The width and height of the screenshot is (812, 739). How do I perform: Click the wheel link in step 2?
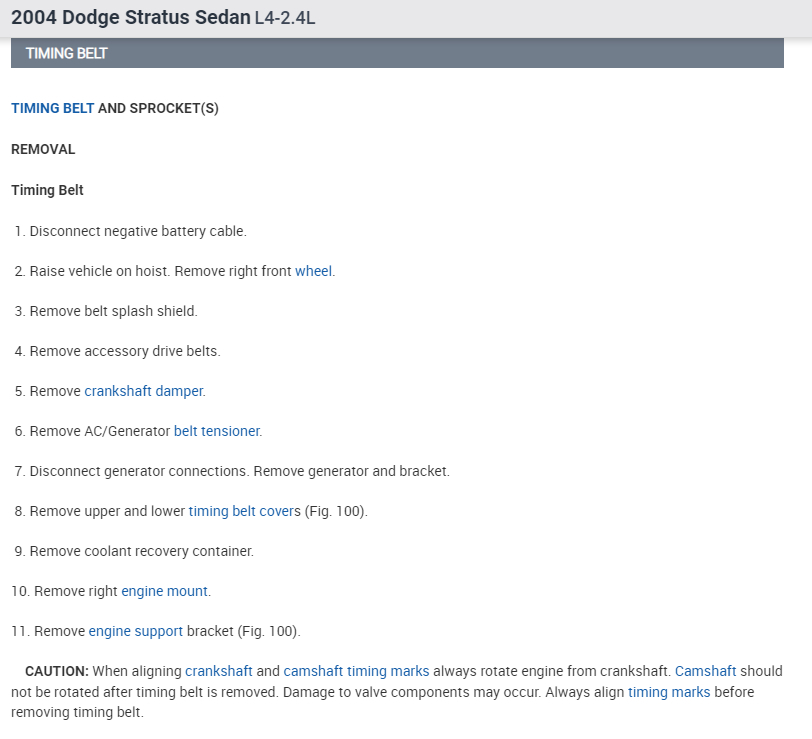point(313,271)
